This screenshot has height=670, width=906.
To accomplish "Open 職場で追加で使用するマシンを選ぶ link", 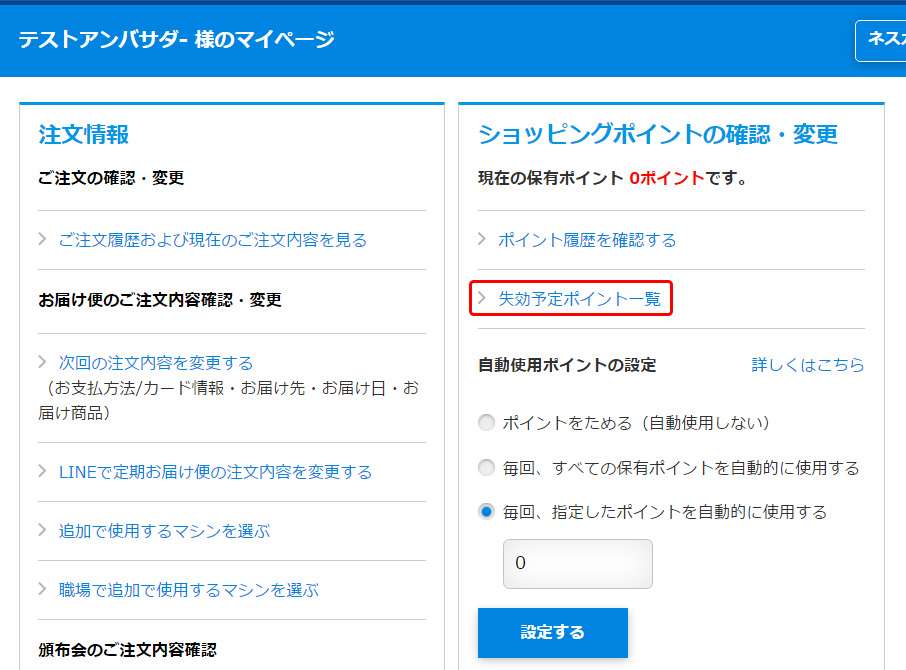I will pyautogui.click(x=188, y=590).
